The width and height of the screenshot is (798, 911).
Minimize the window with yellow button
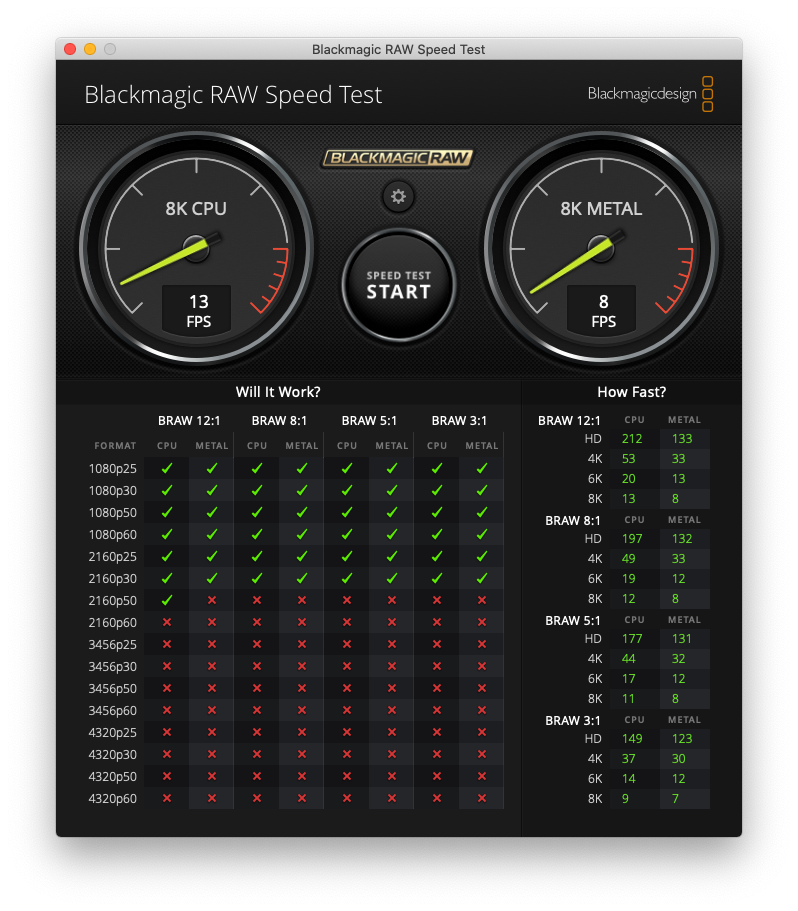[90, 49]
